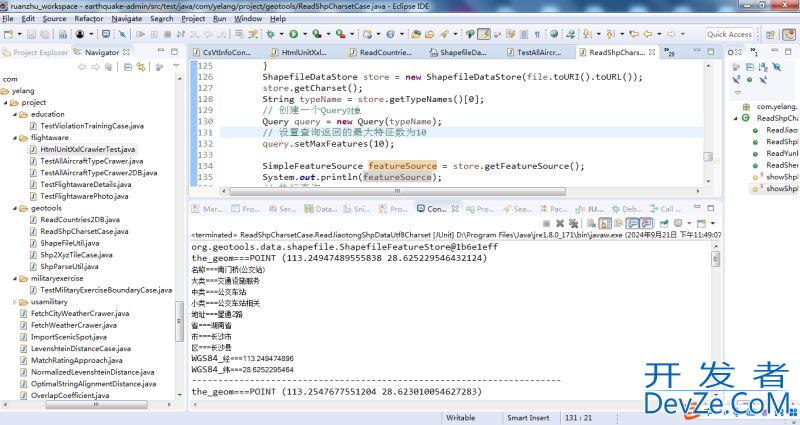Open ReadShpCharsetCase.java in Navigator
The height and width of the screenshot is (425, 800).
[x=84, y=231]
